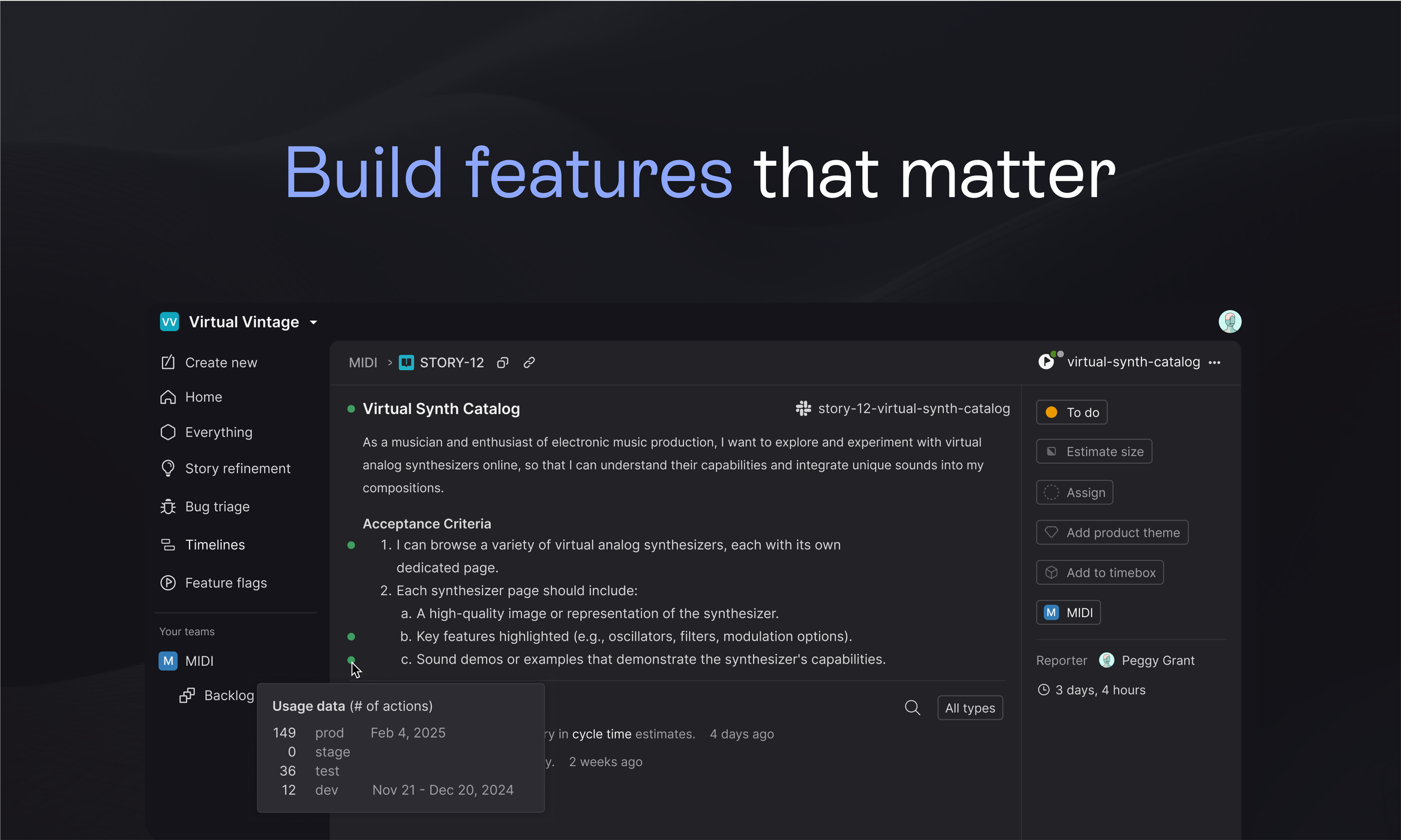
Task: Click the Peggy Grant reporter name
Action: pyautogui.click(x=1158, y=660)
